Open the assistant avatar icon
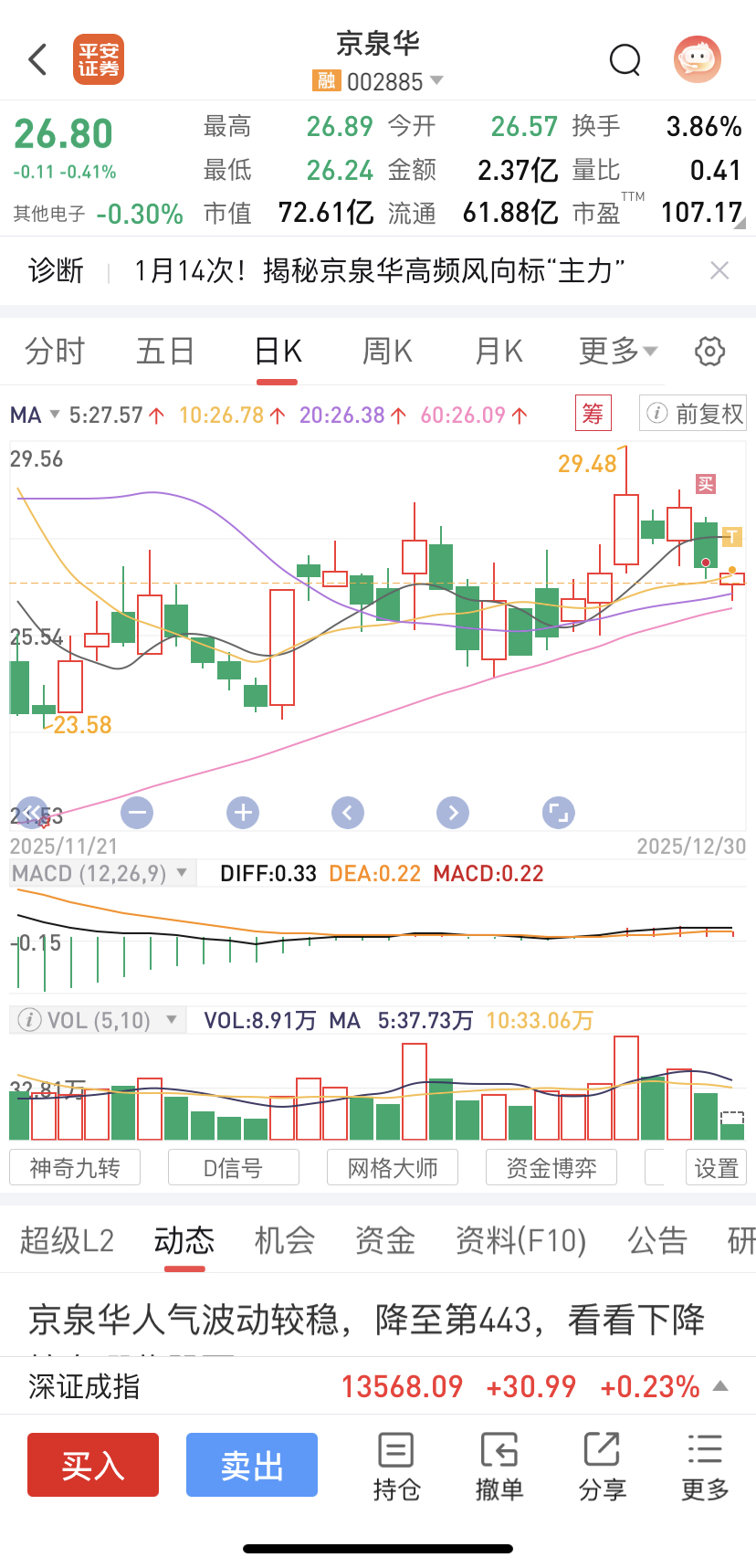Image resolution: width=756 pixels, height=1568 pixels. [698, 60]
